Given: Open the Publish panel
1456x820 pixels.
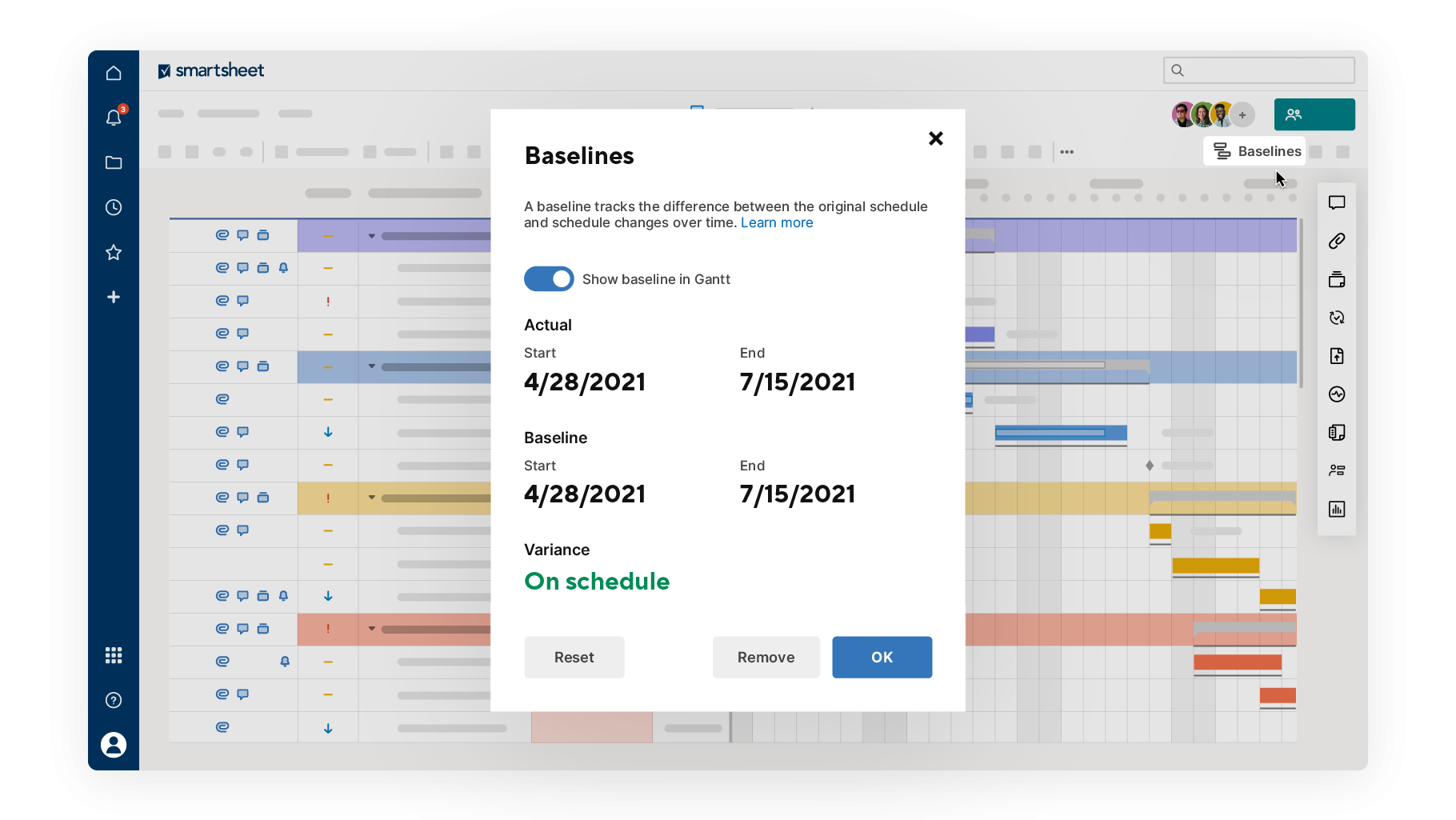Looking at the screenshot, I should 1337,356.
